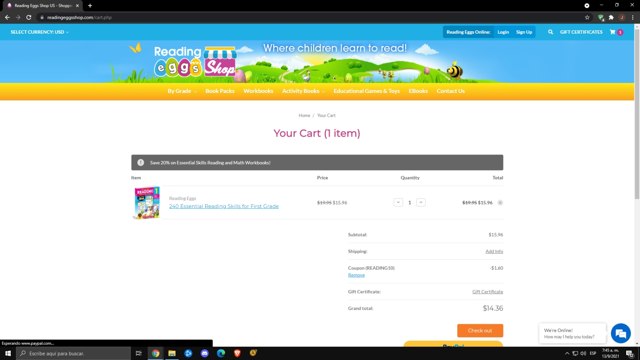
Task: Click Home breadcrumb link
Action: pyautogui.click(x=304, y=116)
